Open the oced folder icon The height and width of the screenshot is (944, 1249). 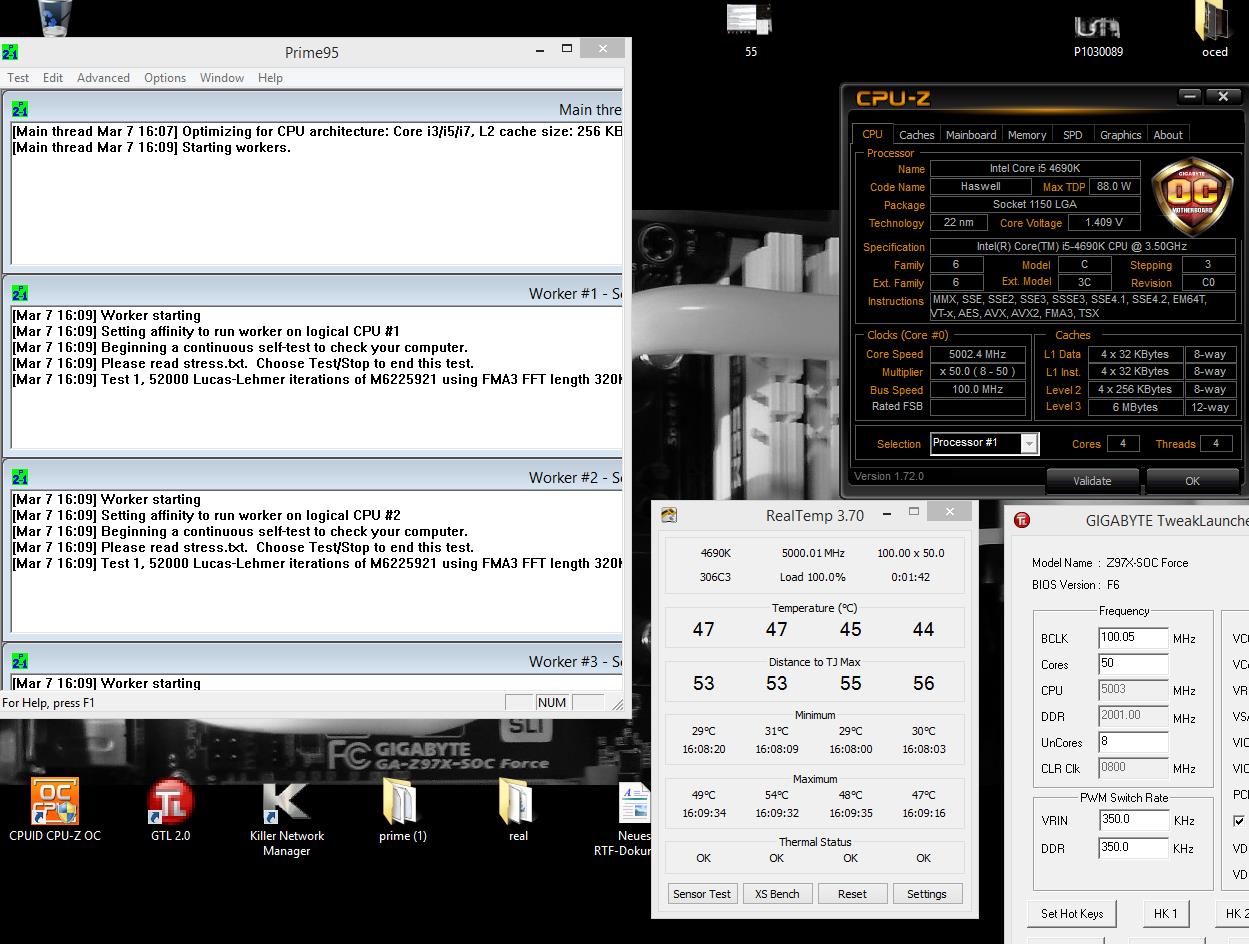[1214, 30]
